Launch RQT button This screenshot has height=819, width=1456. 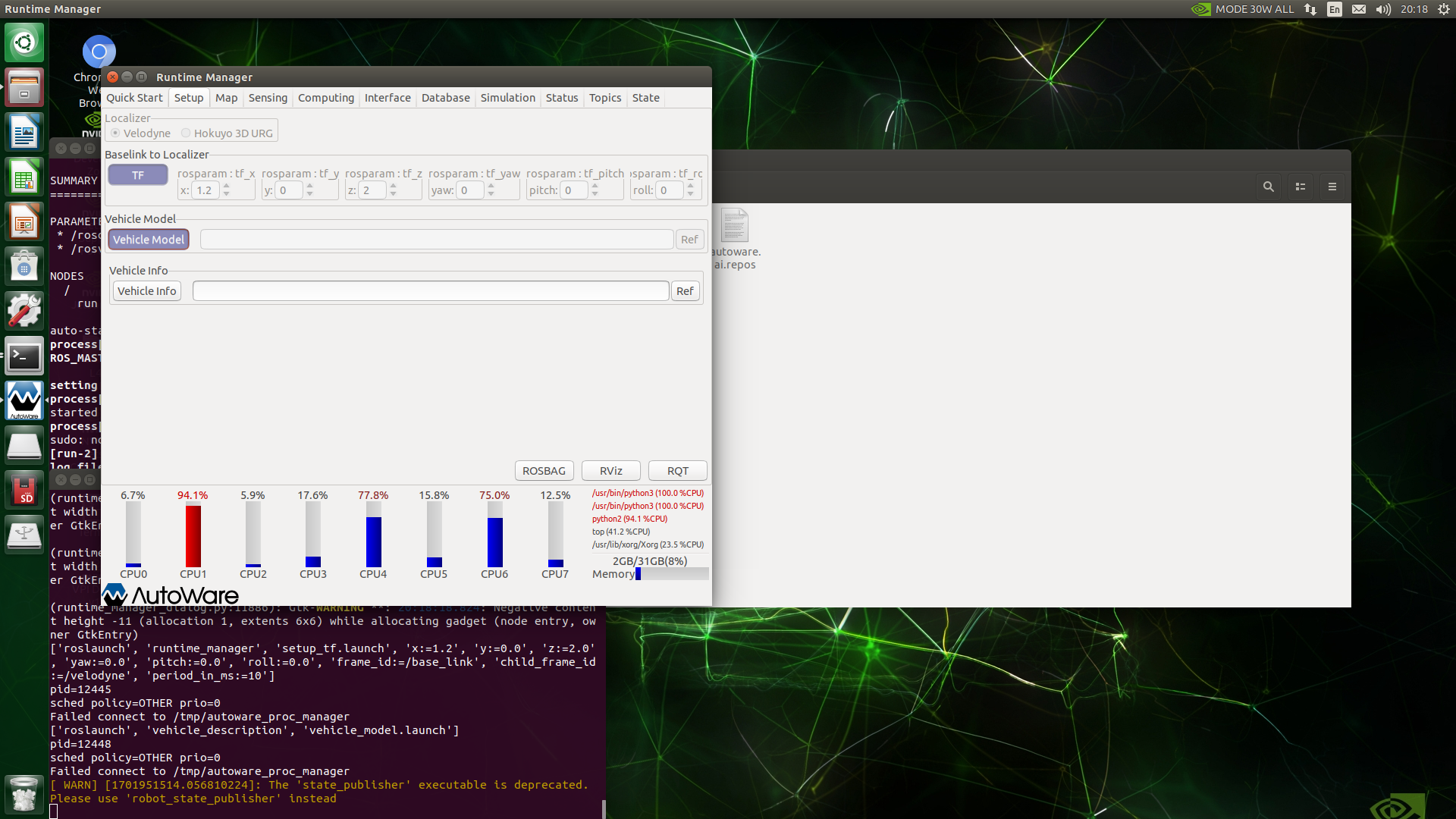(x=678, y=471)
